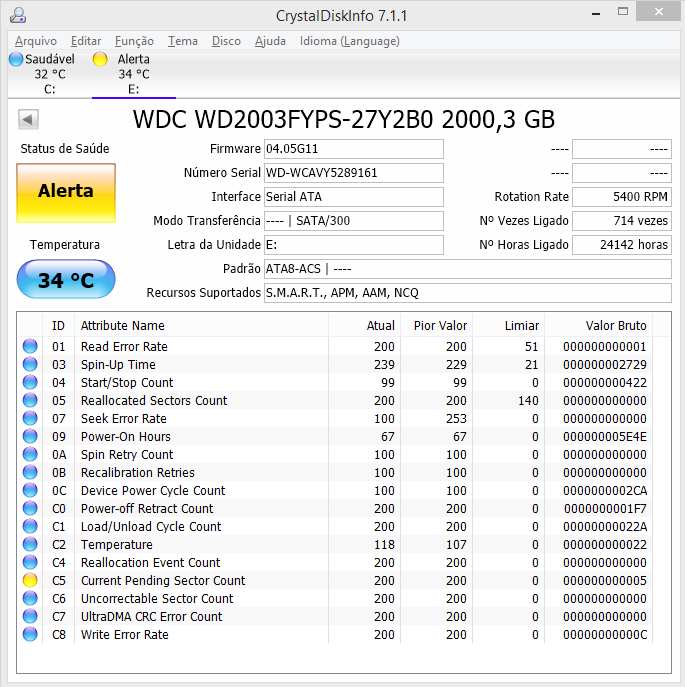
Task: Click the 34 °C temperature button
Action: point(66,280)
